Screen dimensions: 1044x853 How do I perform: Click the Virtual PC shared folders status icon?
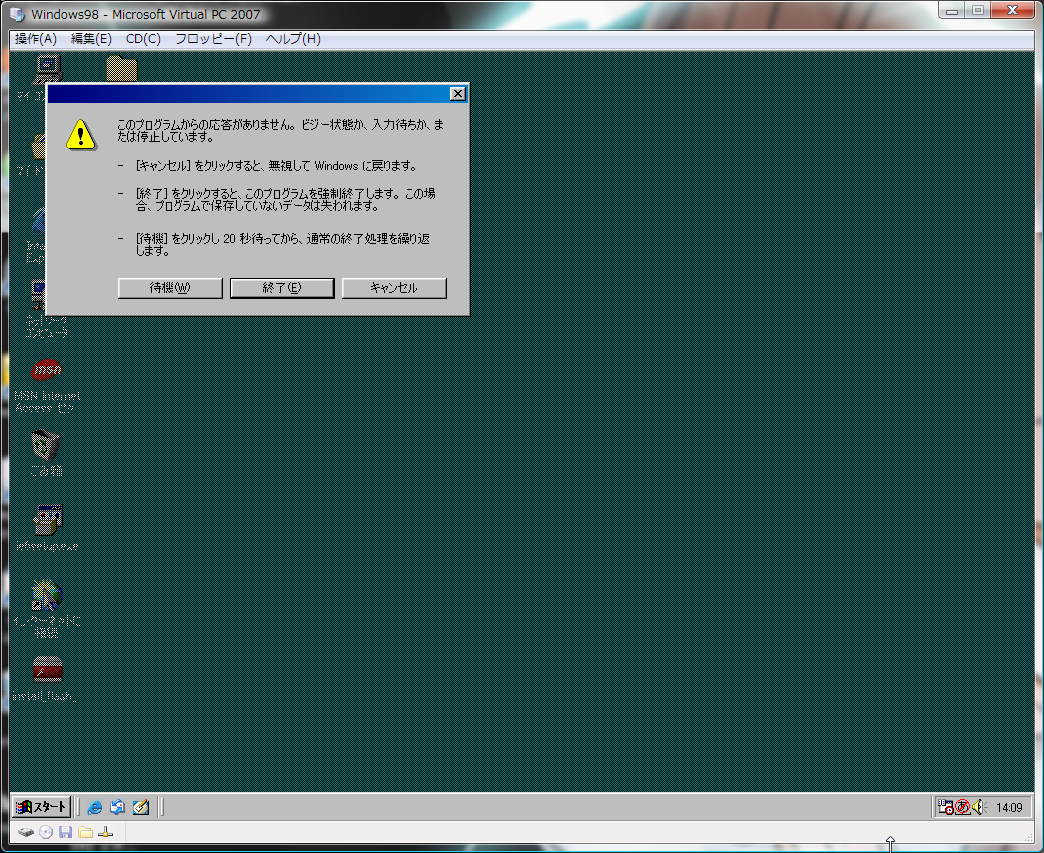85,832
